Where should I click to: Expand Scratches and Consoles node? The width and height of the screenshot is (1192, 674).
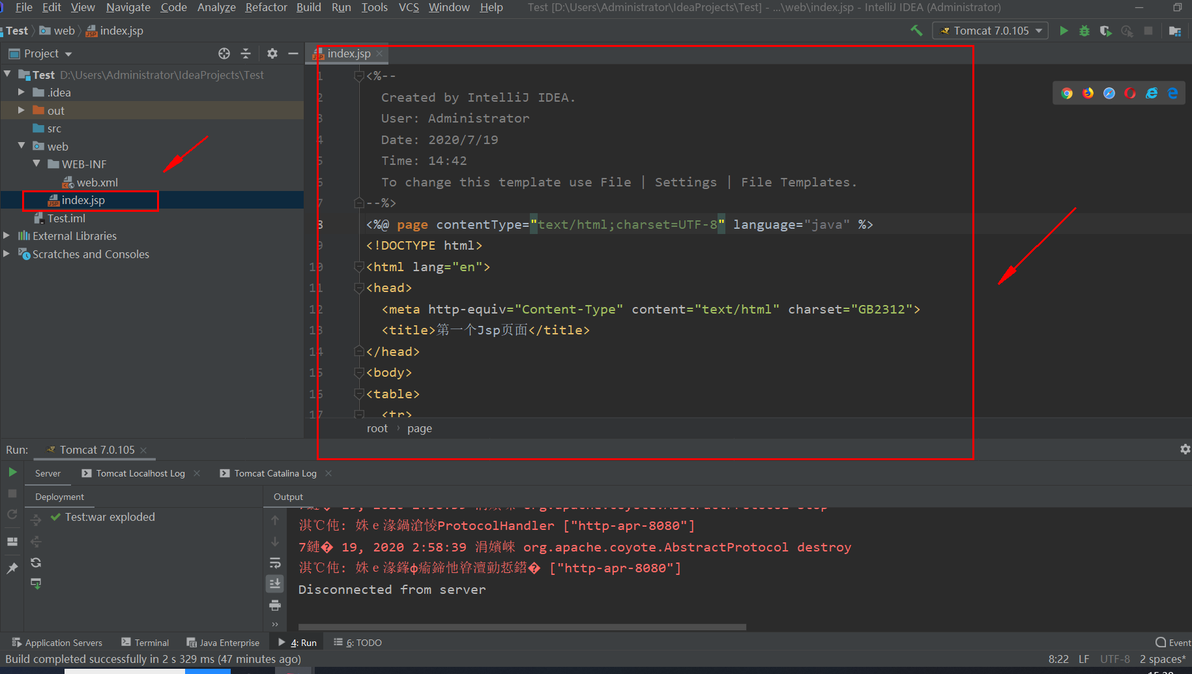coord(7,254)
